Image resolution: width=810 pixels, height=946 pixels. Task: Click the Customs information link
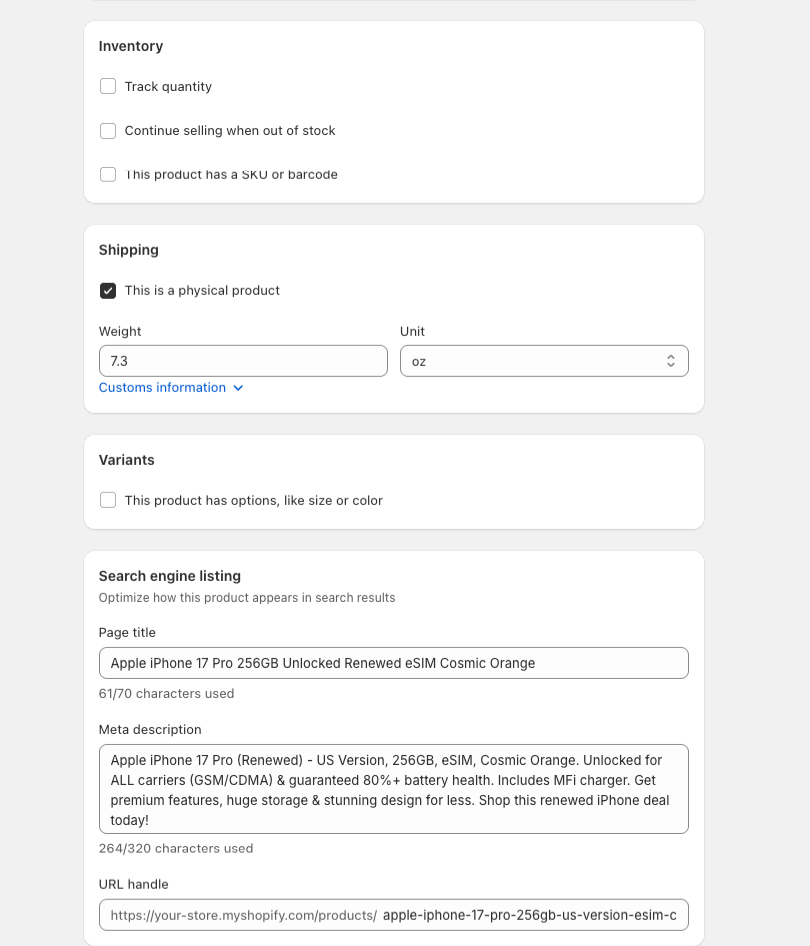pos(161,387)
